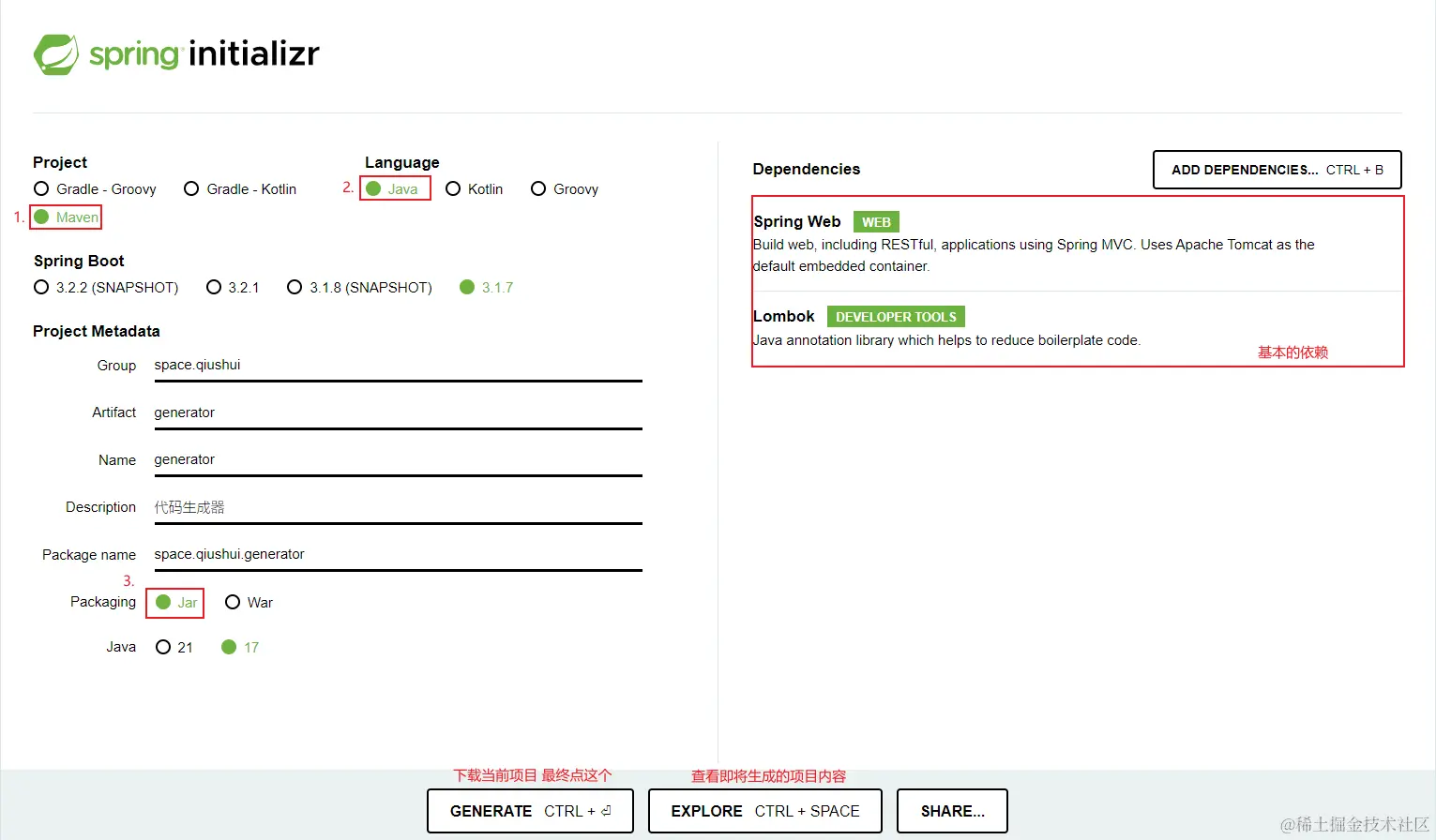Choose Kotlin as the language

tap(474, 189)
